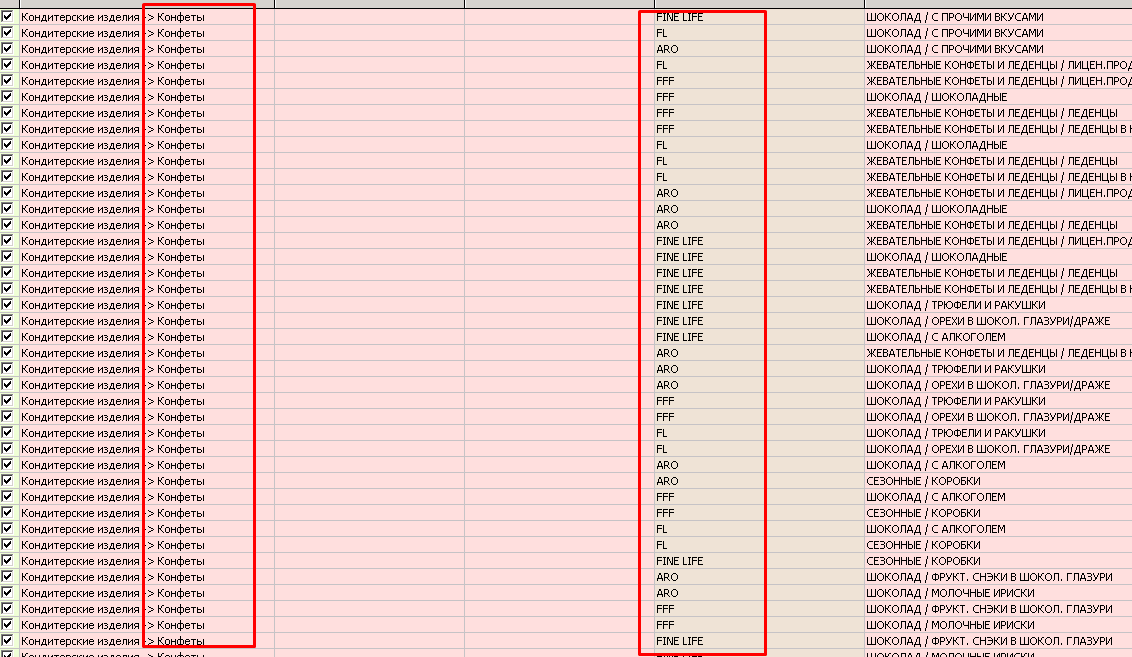
Task: Click 'ШОКОЛАД / С АЛКОГОЛЕМ' cell of ARO row
Action: point(998,465)
